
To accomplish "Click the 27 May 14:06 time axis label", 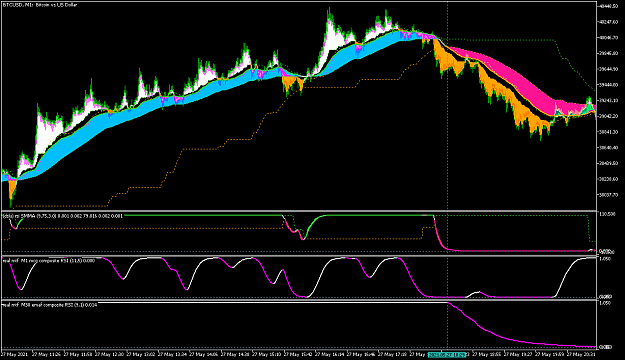I will point(203,354).
